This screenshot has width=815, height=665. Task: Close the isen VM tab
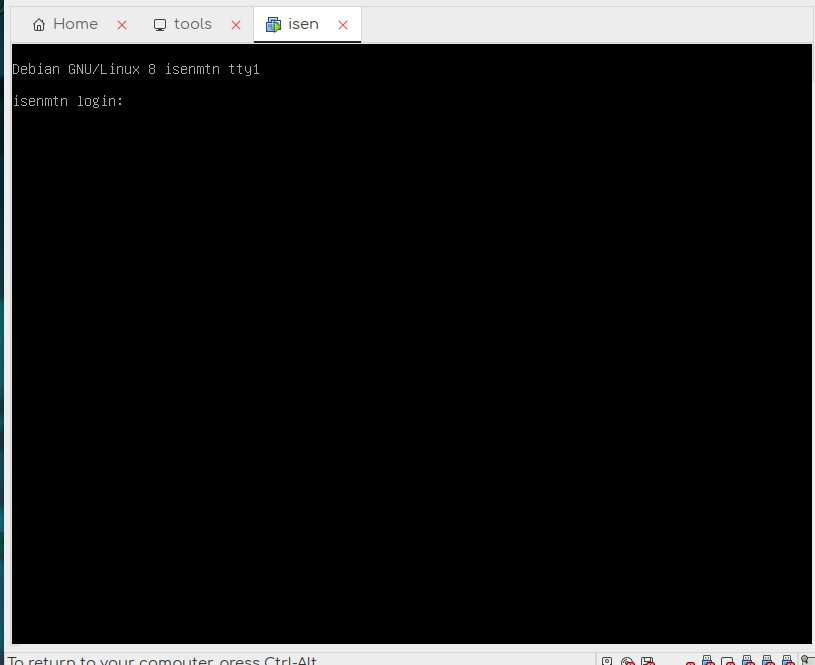tap(343, 25)
